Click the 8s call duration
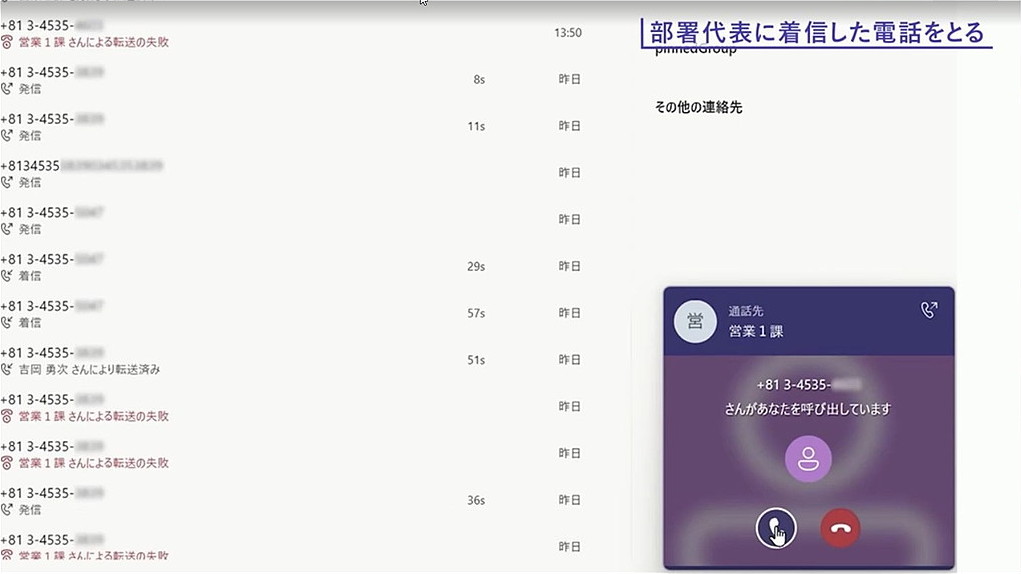This screenshot has height=574, width=1021. [x=479, y=79]
